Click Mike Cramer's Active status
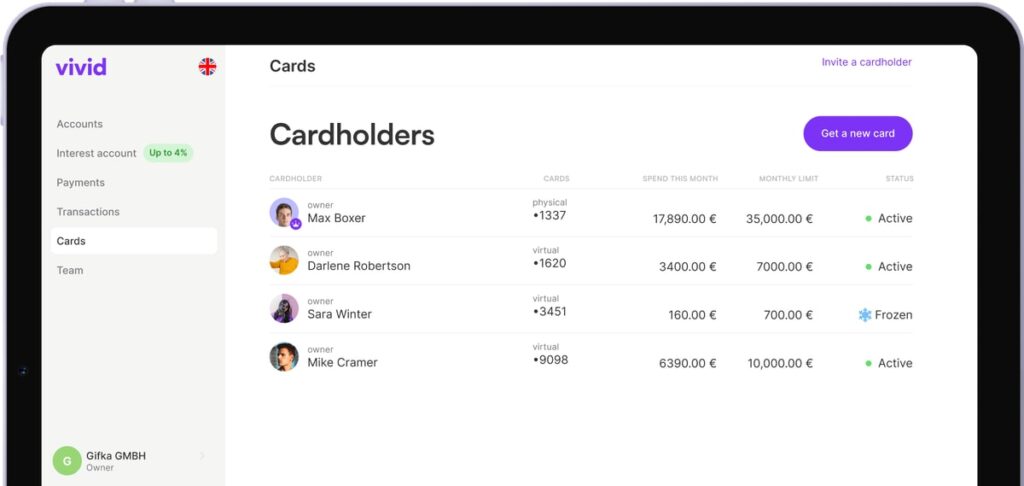 tap(894, 364)
